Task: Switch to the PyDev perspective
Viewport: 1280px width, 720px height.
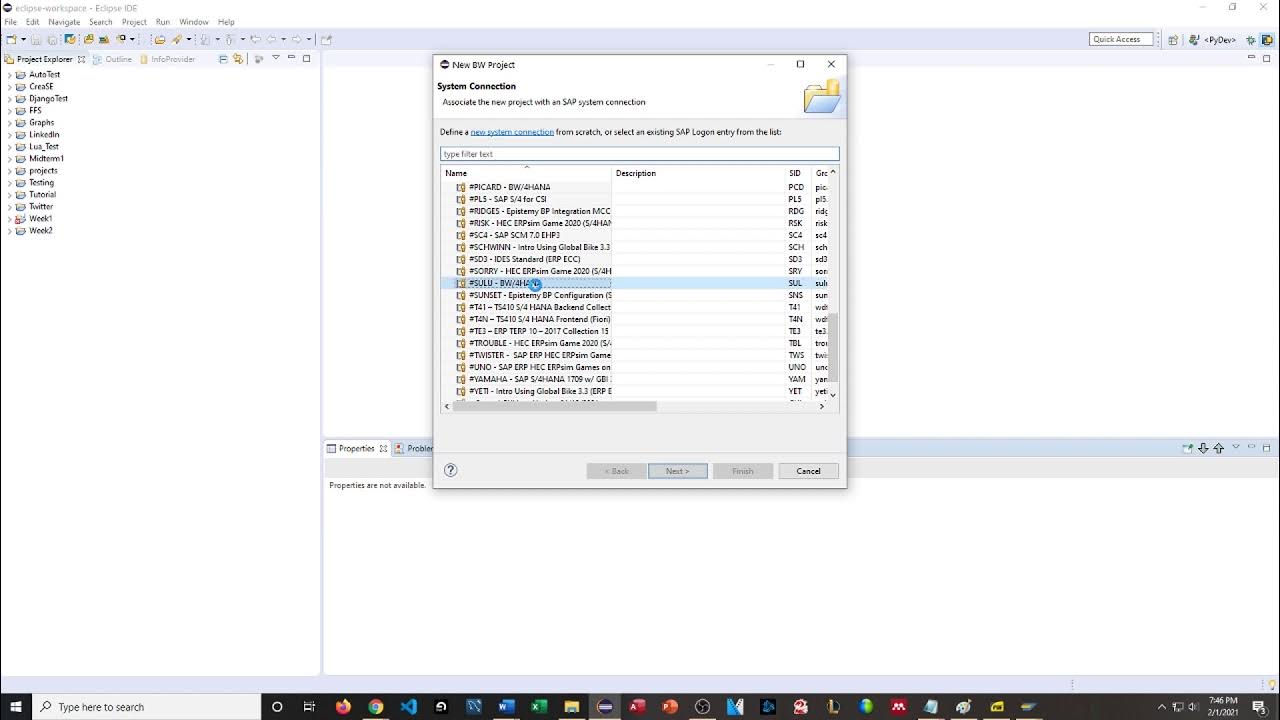Action: pyautogui.click(x=1212, y=39)
